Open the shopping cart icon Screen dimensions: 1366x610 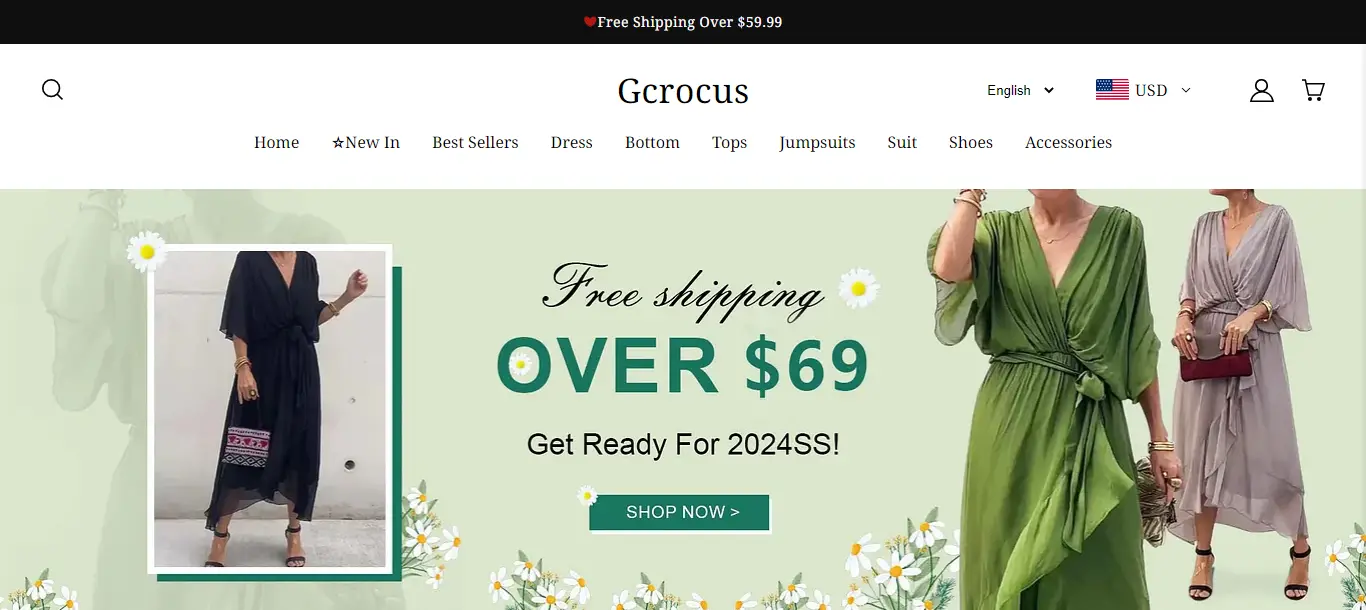click(x=1314, y=91)
